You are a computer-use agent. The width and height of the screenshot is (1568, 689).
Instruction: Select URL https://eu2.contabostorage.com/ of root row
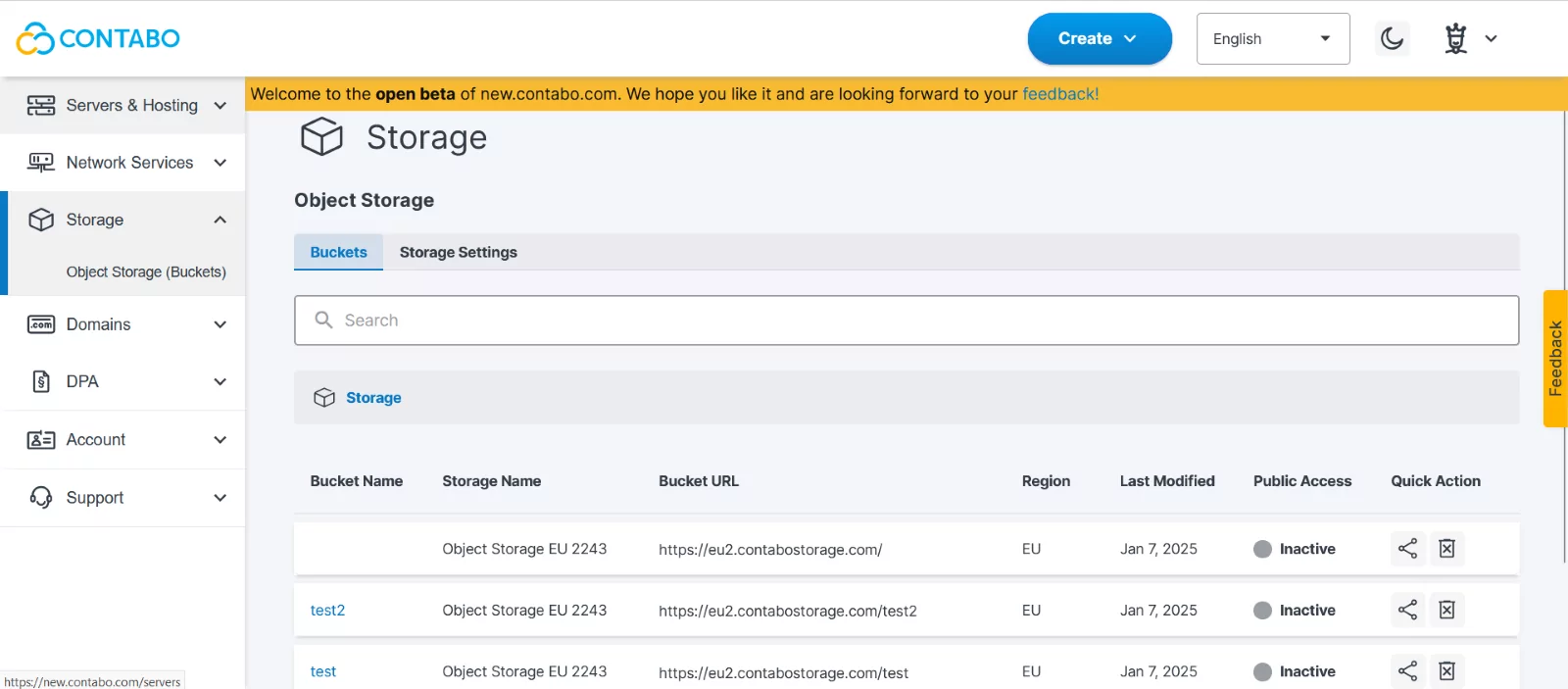pos(770,550)
